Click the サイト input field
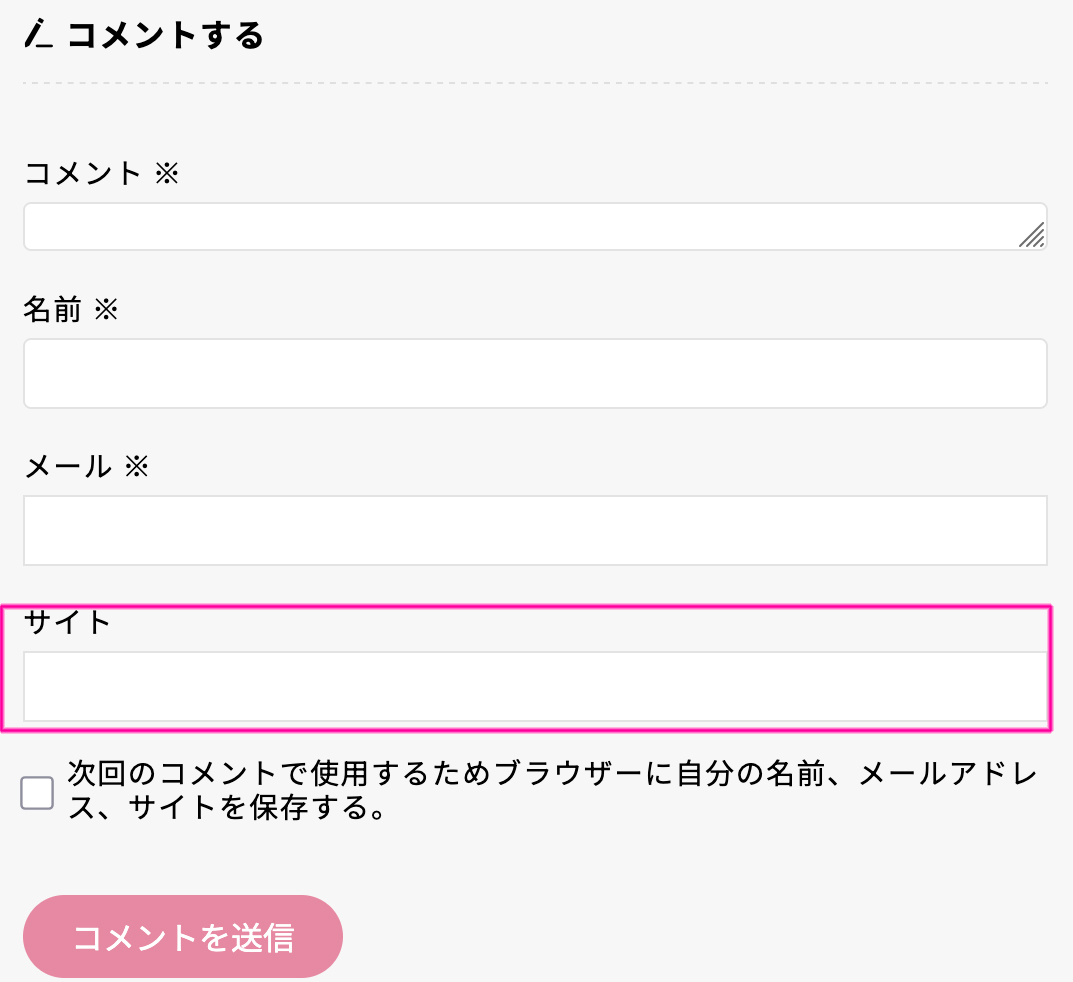This screenshot has height=982, width=1073. (x=535, y=686)
